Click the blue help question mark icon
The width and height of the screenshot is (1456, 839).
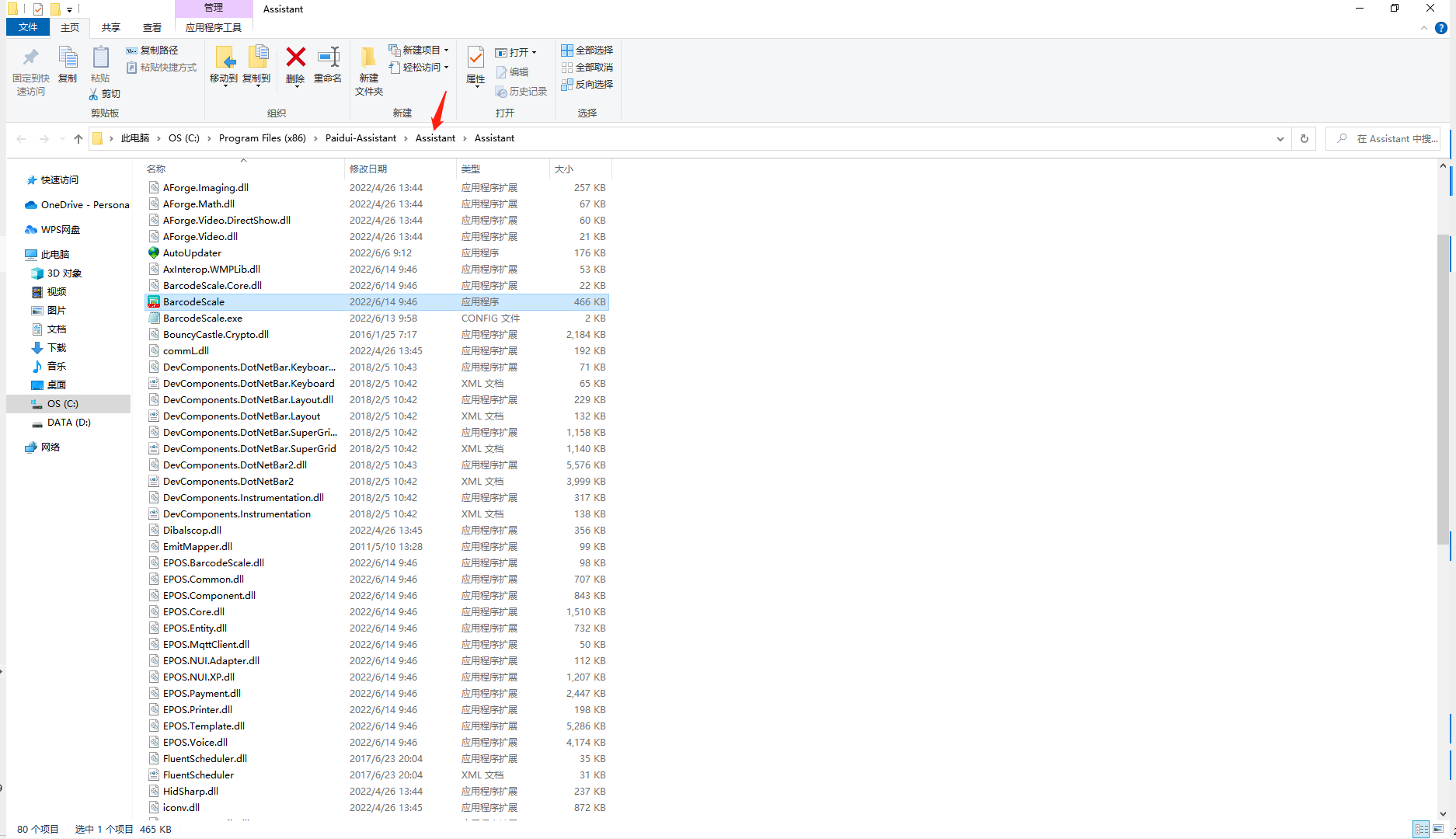(x=1440, y=28)
